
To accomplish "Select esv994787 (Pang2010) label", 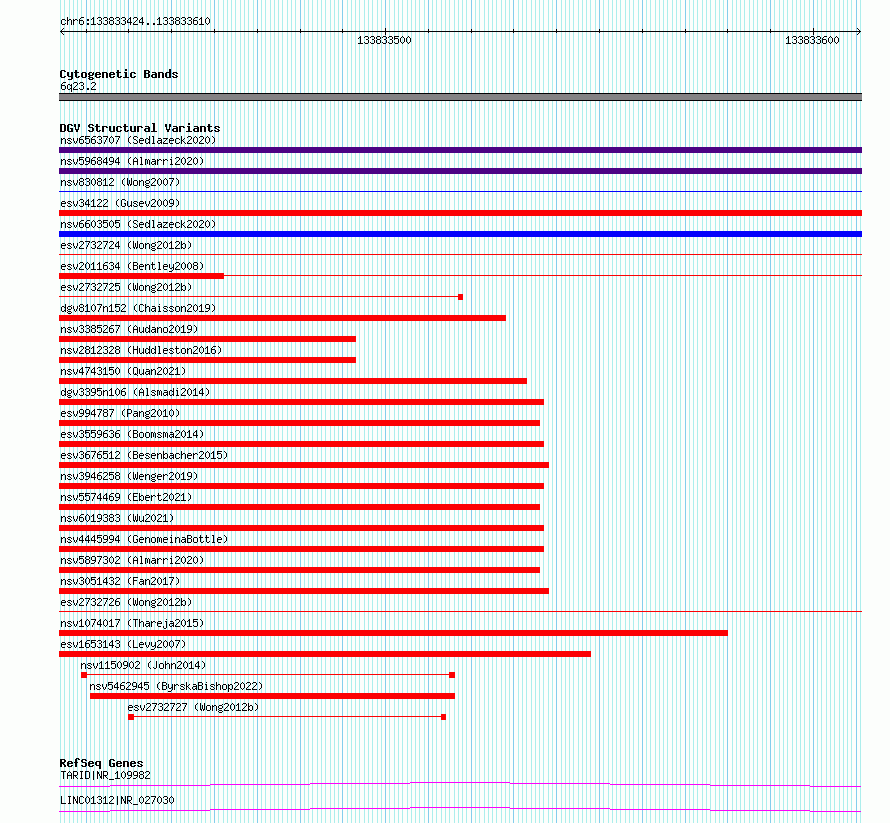I will (120, 413).
